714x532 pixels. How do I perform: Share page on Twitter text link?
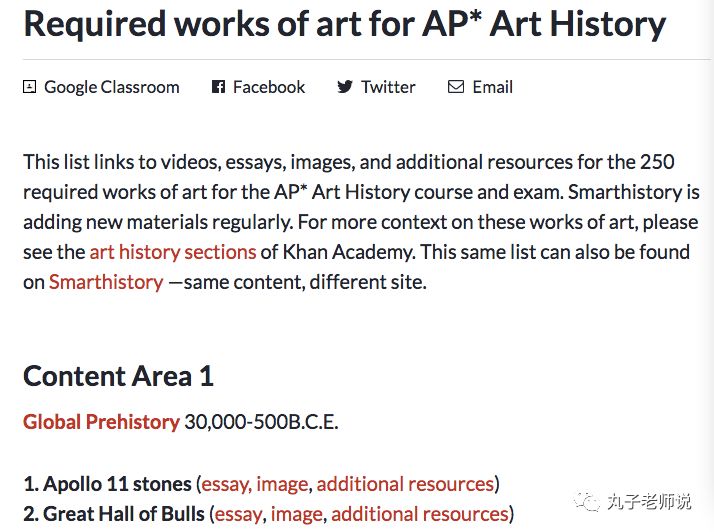[388, 87]
